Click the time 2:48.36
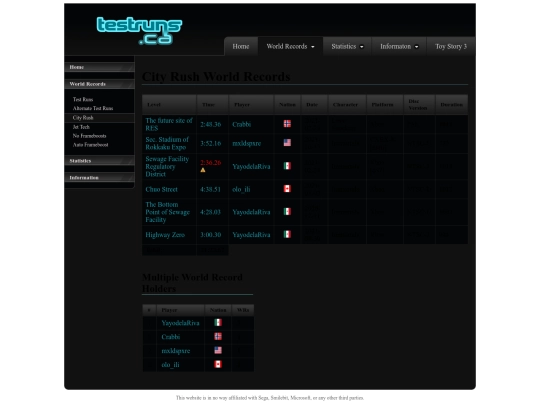Viewport: 540px width, 405px height. 210,124
